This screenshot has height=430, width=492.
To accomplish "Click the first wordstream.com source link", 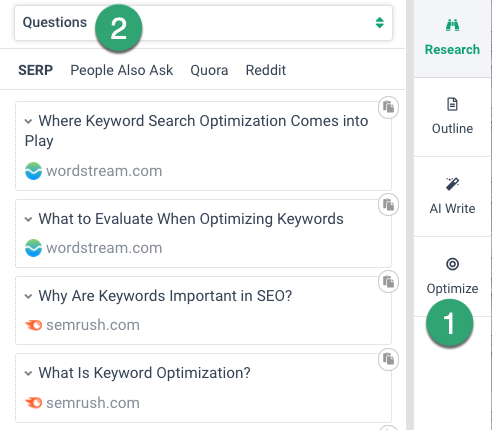I will (x=104, y=171).
